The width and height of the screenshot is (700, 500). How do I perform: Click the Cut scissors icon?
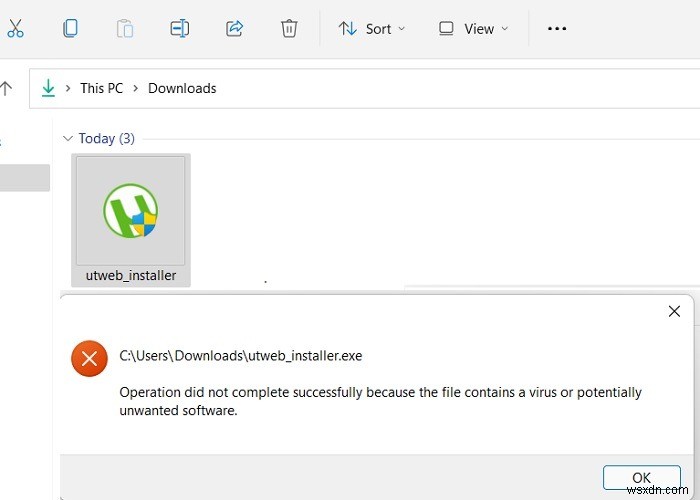[16, 29]
